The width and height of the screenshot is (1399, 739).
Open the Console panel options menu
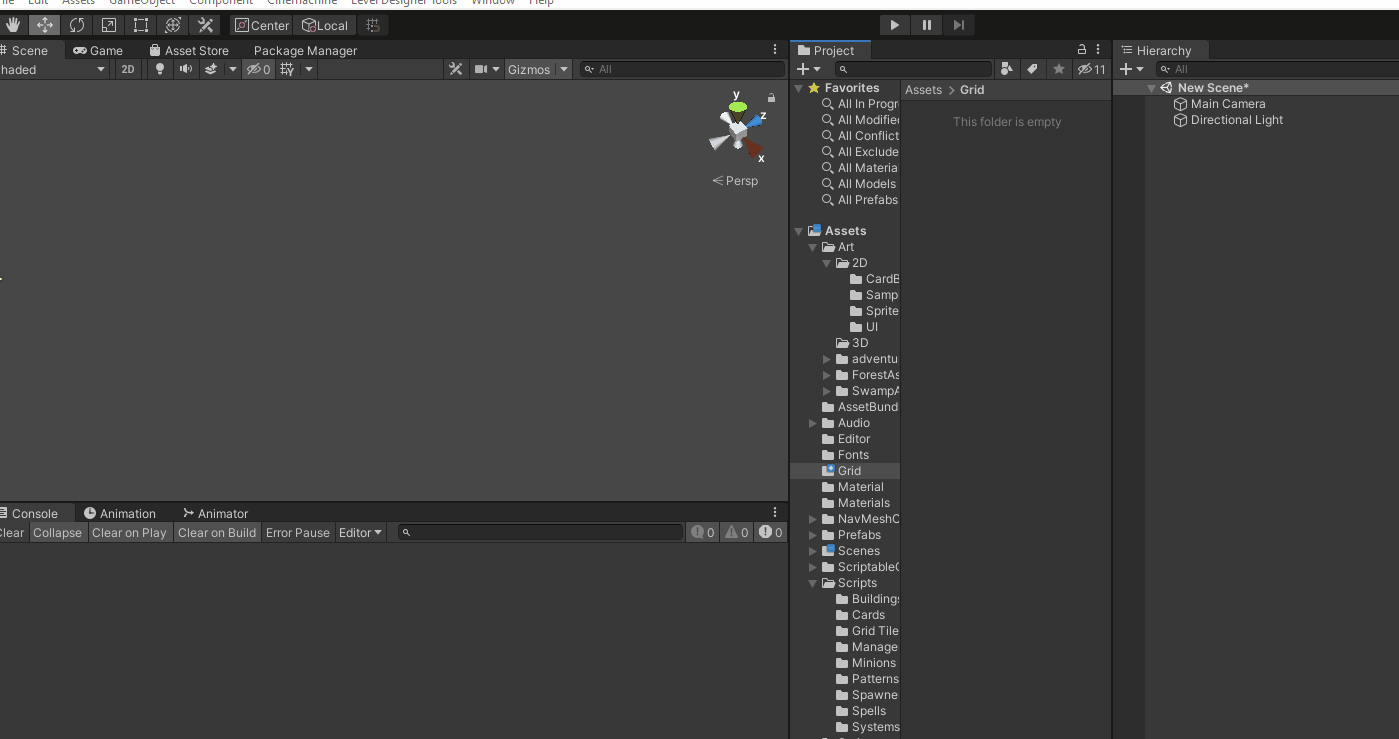[775, 512]
